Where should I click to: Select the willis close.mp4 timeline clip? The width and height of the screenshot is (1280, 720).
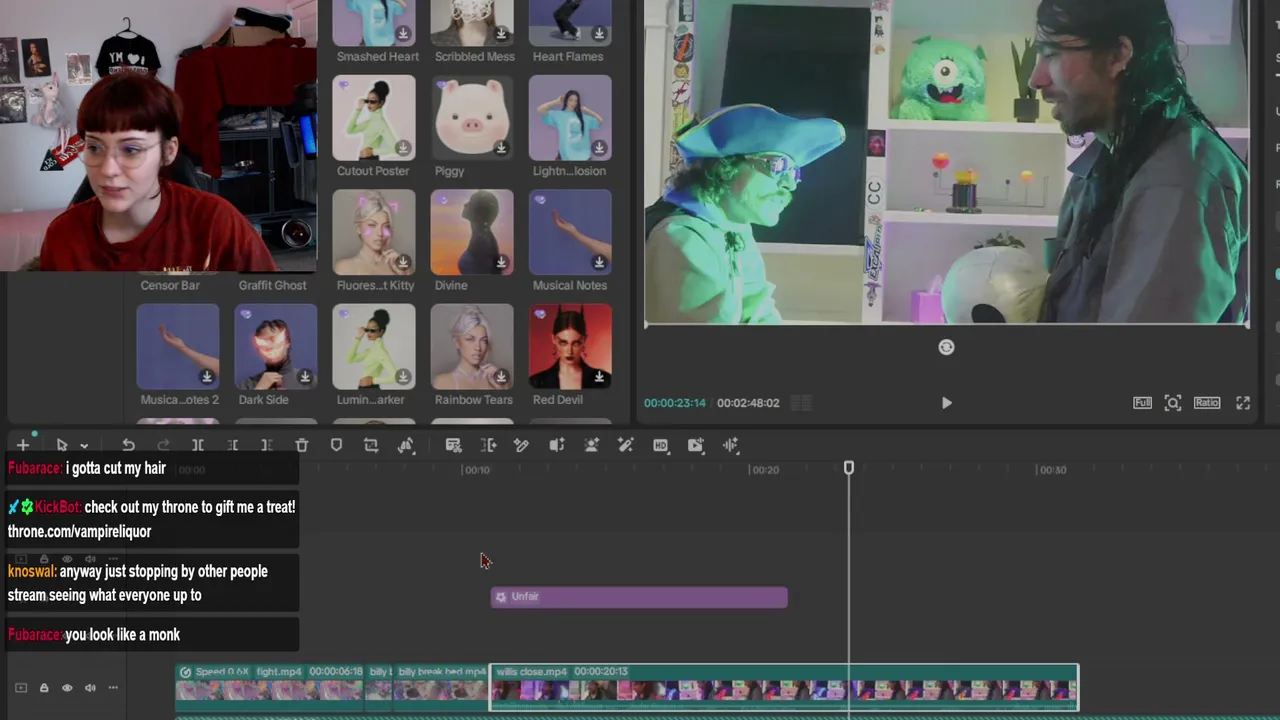pos(784,687)
